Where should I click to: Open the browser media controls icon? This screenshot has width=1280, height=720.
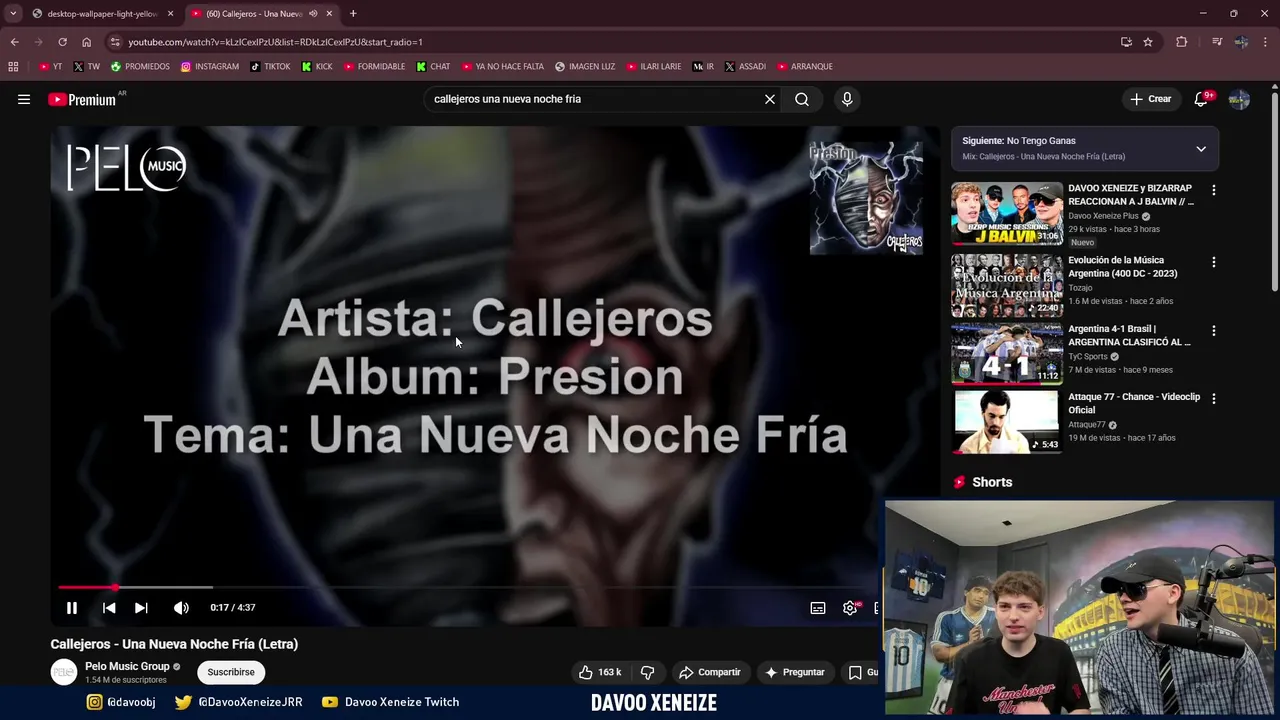(x=1217, y=42)
